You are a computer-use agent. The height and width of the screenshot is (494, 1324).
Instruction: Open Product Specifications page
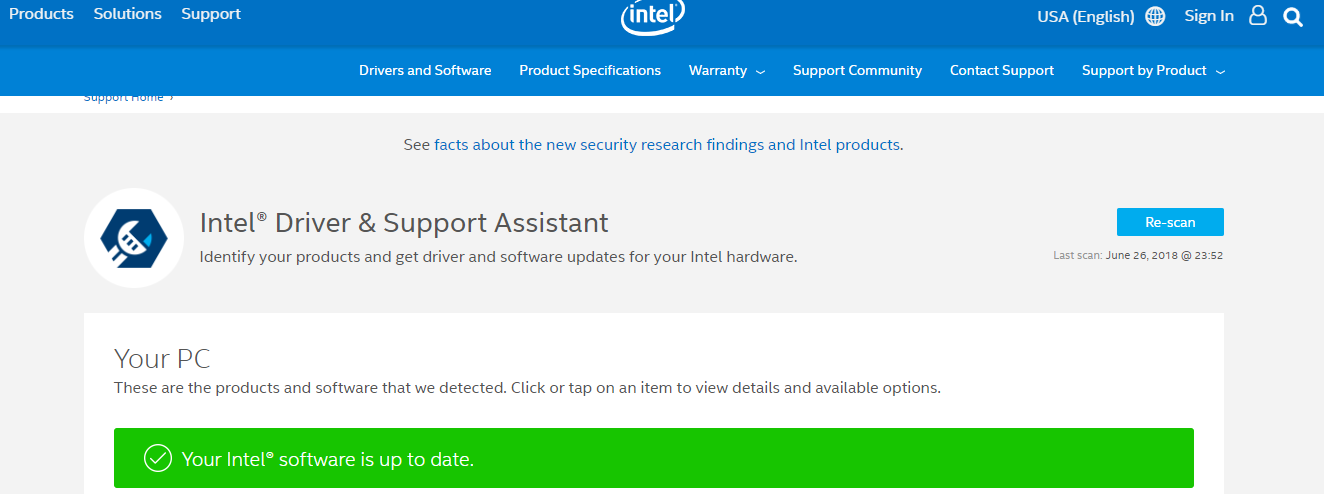tap(590, 71)
